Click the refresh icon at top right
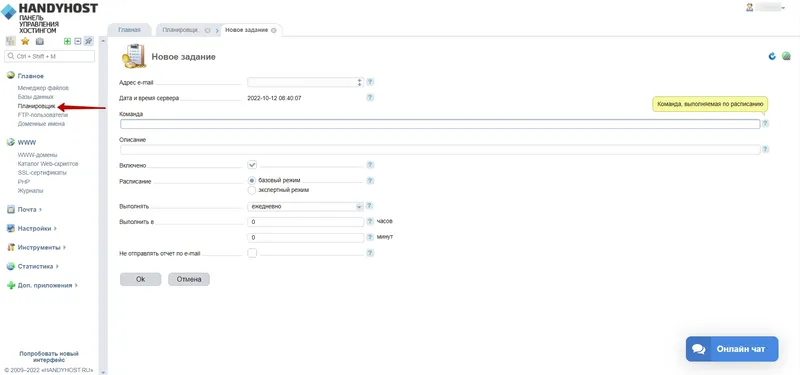The width and height of the screenshot is (800, 375). [772, 56]
